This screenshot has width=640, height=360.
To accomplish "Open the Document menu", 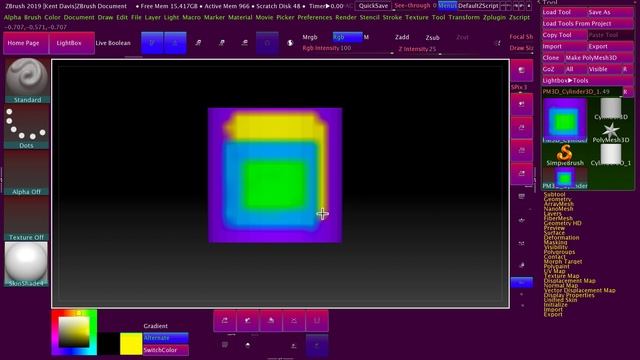I will tap(79, 18).
